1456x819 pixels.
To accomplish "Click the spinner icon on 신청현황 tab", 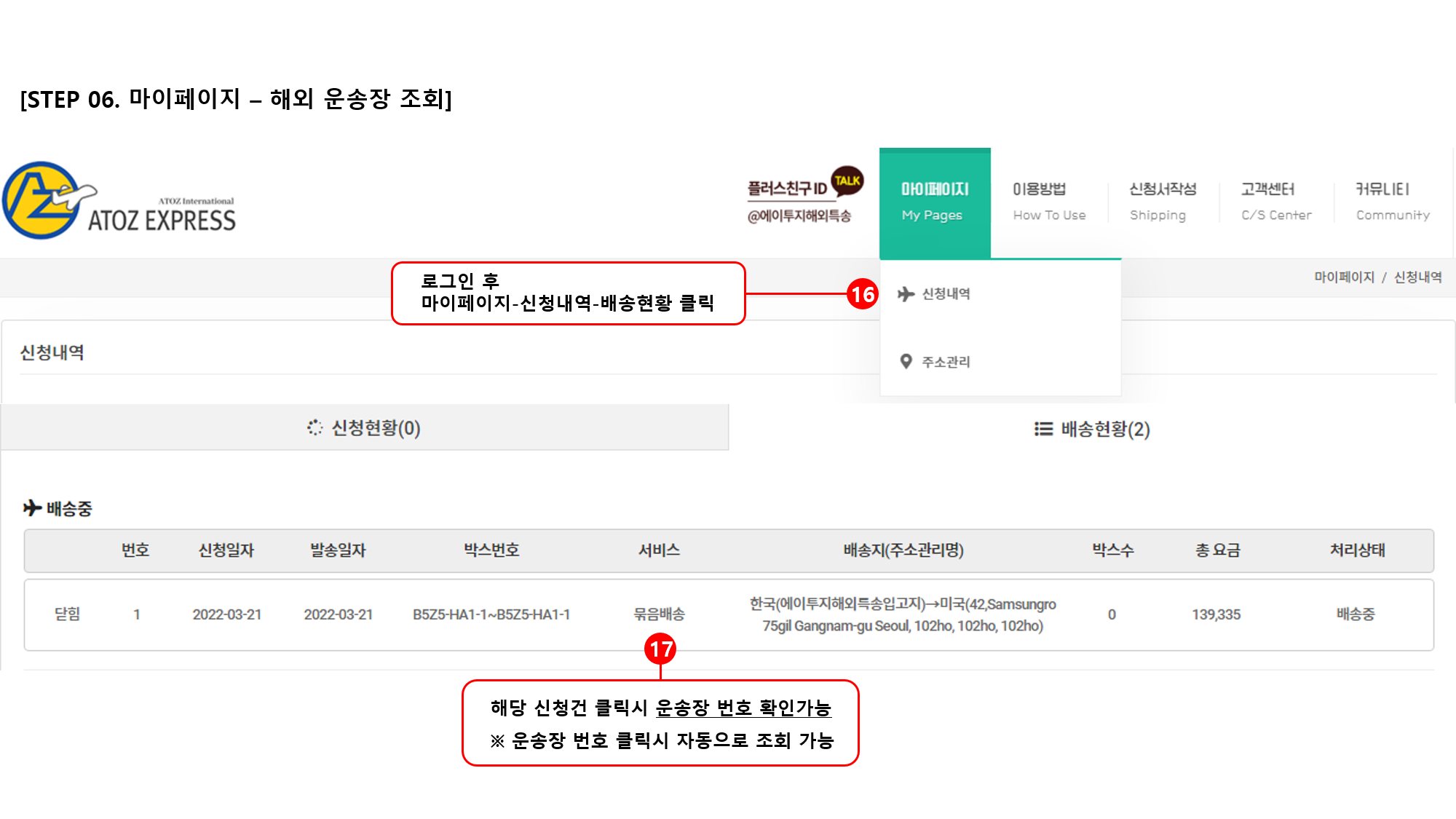I will [314, 428].
